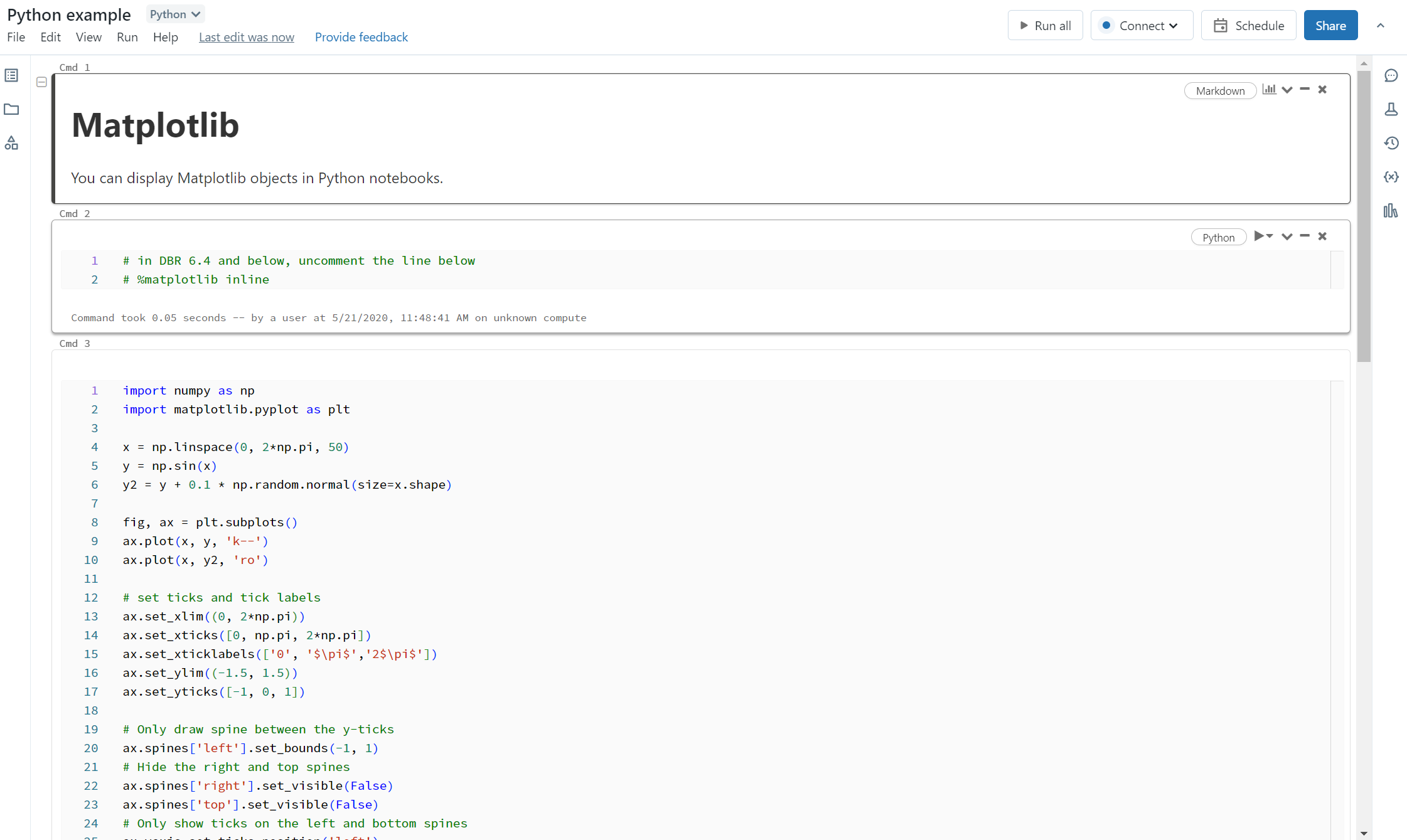Image resolution: width=1407 pixels, height=840 pixels.
Task: Delete the Cmd 1 Markdown cell
Action: point(1322,90)
